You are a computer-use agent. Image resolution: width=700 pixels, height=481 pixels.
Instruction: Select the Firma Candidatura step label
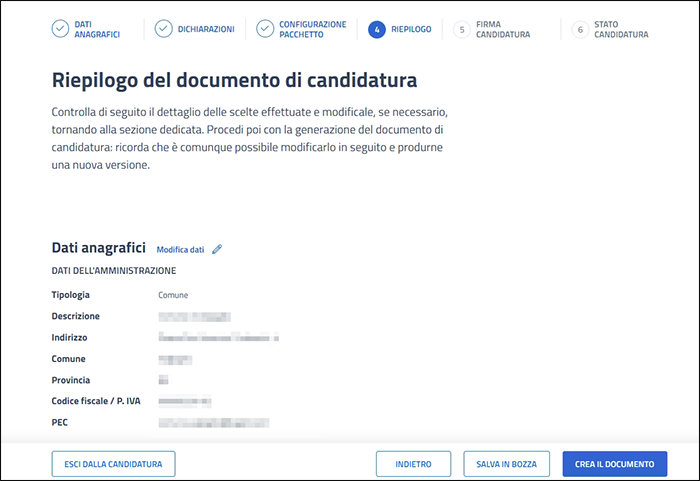[x=503, y=29]
